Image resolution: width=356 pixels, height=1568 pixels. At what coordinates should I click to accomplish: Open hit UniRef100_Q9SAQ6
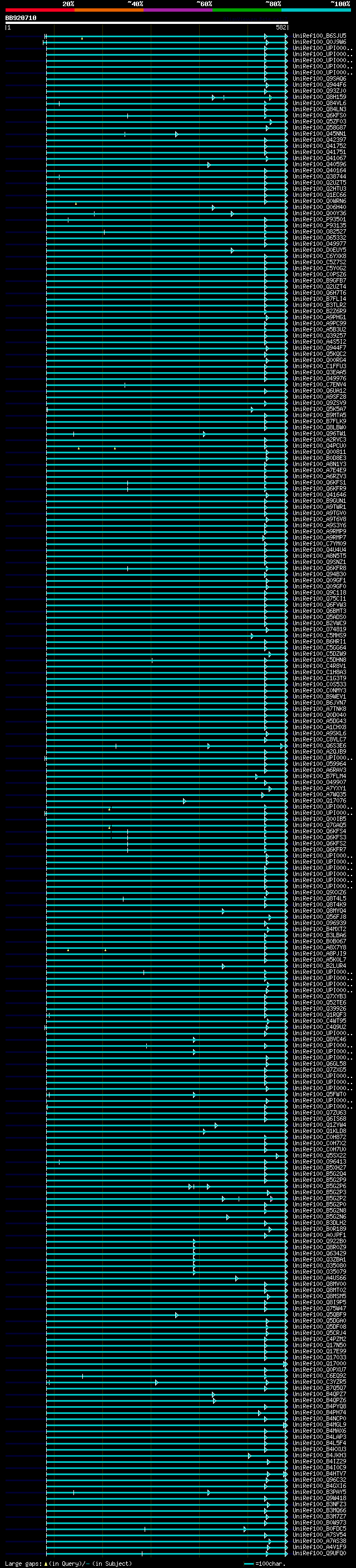tap(319, 78)
